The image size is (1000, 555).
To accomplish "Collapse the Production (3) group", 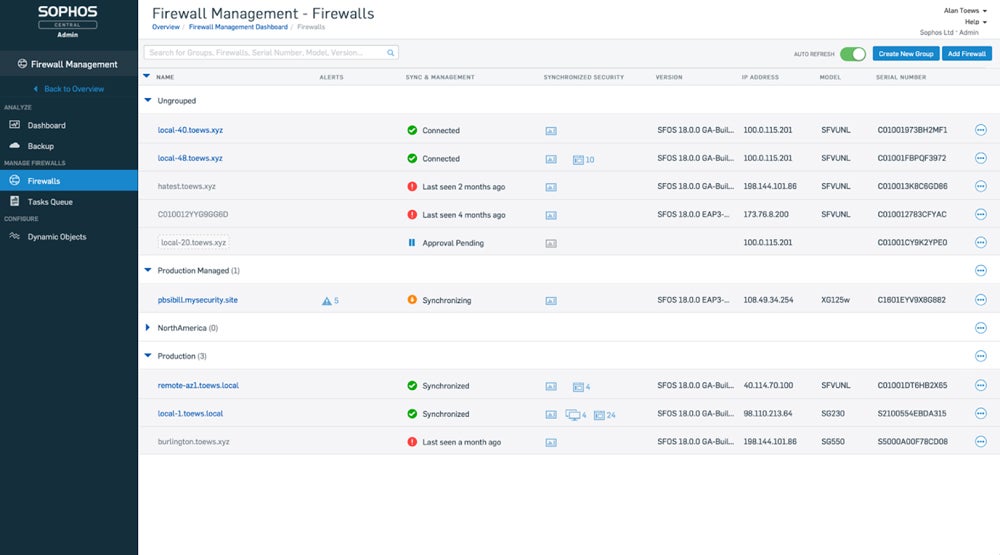I will click(148, 356).
